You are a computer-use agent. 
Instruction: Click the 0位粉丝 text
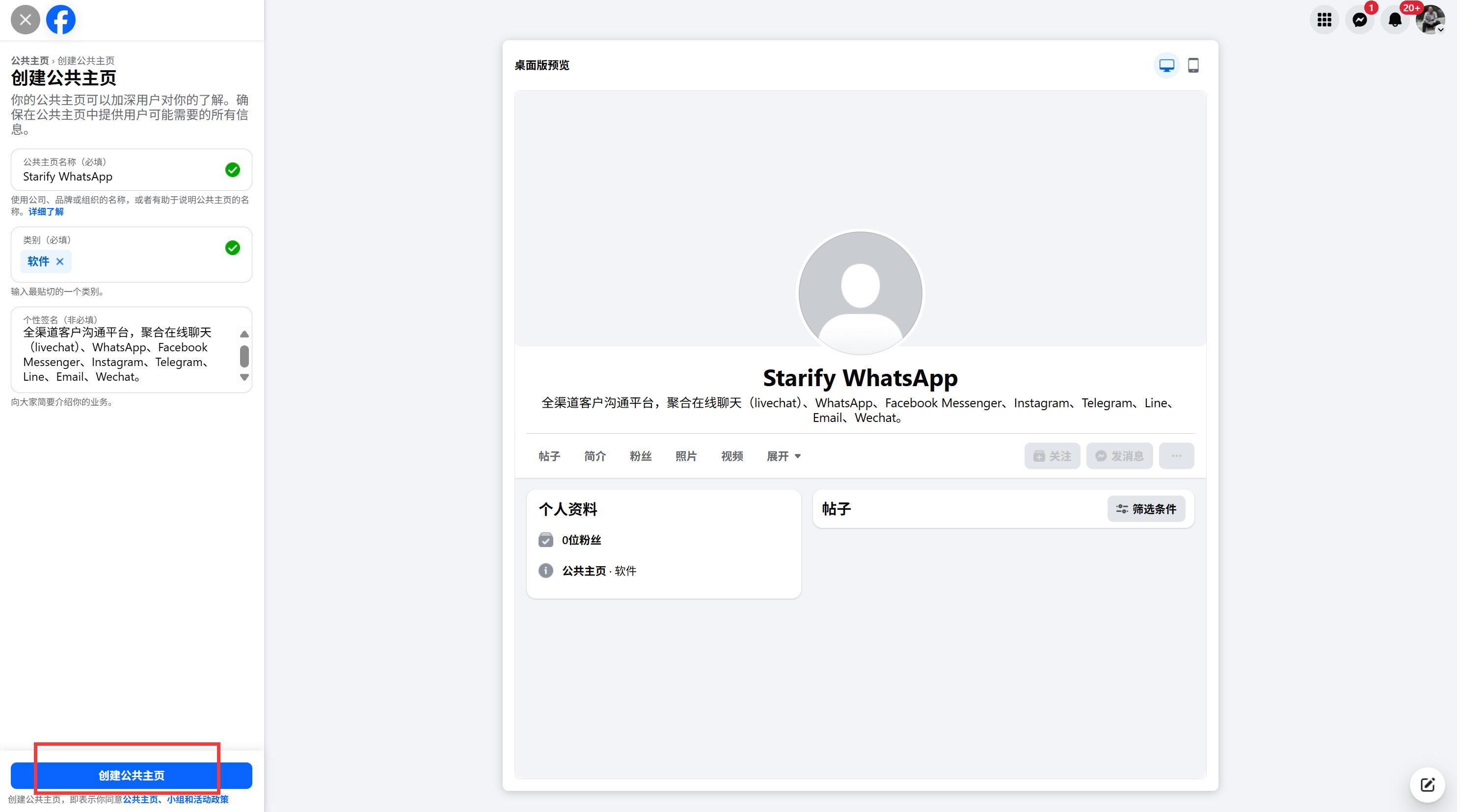[582, 541]
